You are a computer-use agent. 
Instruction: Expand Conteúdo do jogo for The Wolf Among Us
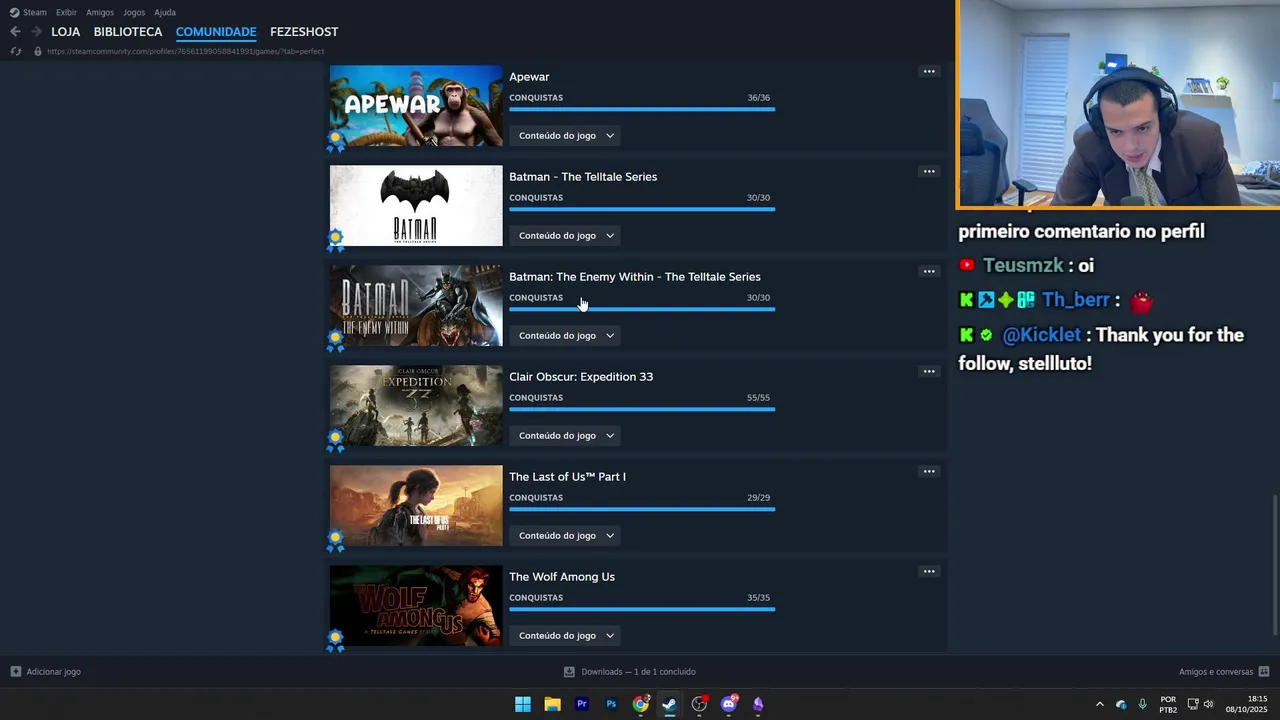(565, 636)
